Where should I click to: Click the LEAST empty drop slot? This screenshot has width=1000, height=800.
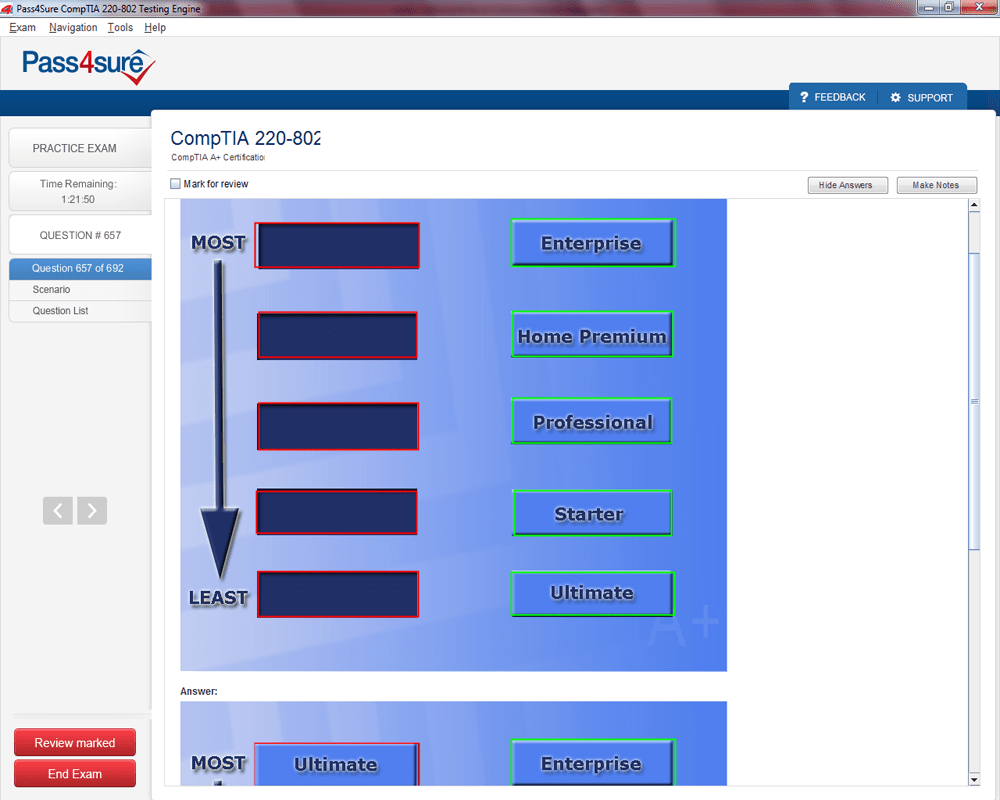pyautogui.click(x=338, y=595)
